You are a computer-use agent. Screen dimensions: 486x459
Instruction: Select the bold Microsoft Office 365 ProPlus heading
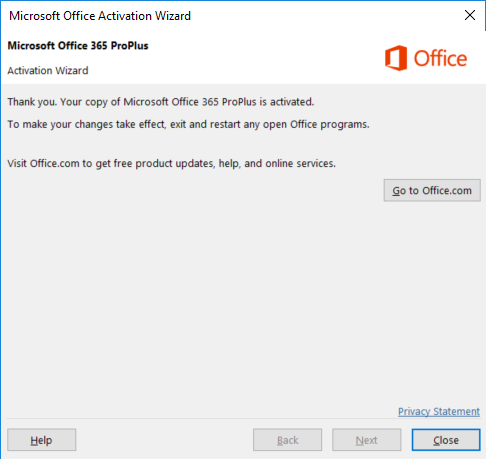78,45
